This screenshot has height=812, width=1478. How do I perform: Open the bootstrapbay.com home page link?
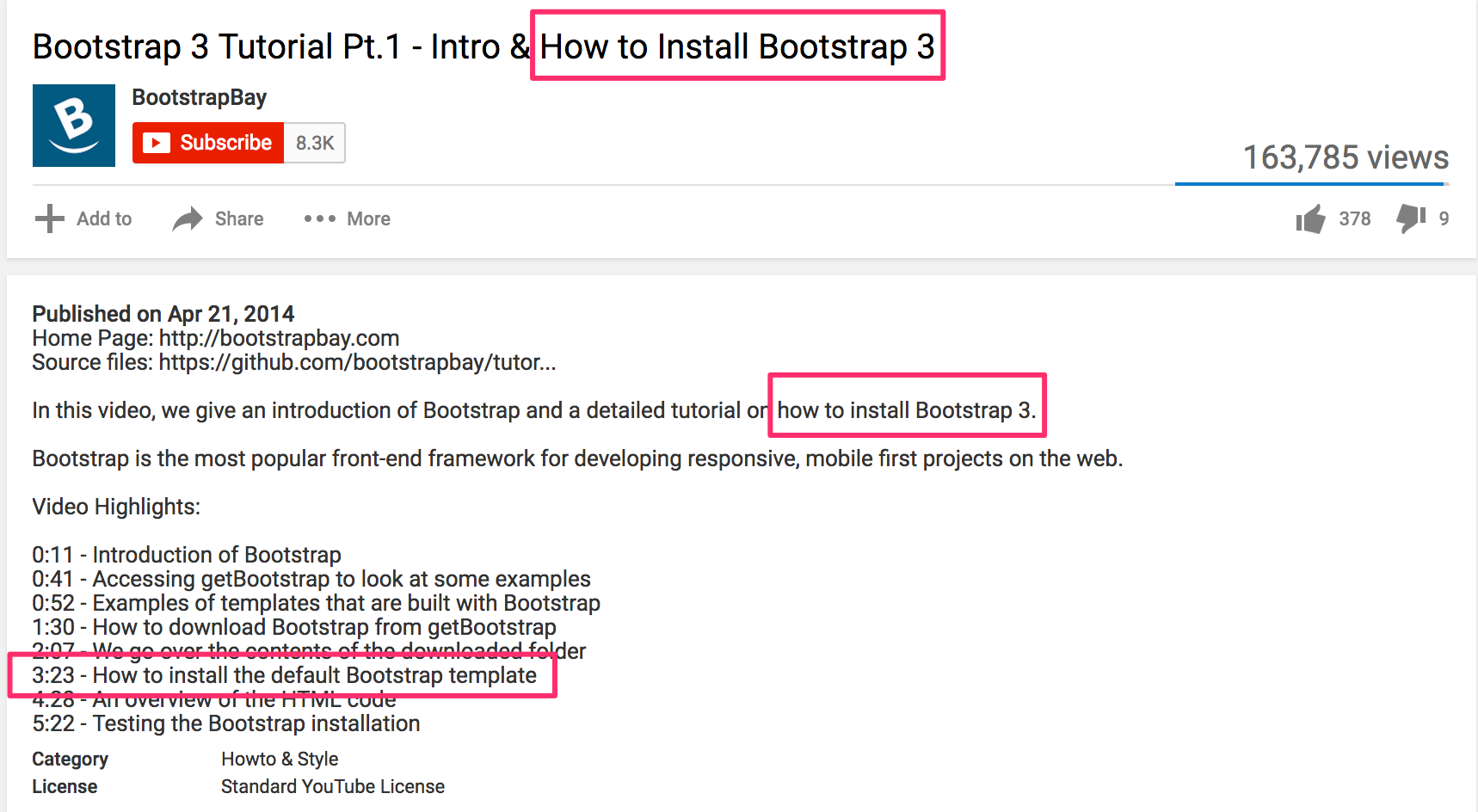click(279, 338)
